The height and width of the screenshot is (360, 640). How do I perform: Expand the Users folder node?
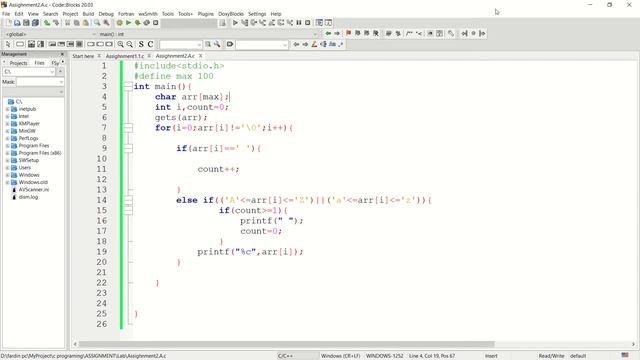pyautogui.click(x=7, y=168)
